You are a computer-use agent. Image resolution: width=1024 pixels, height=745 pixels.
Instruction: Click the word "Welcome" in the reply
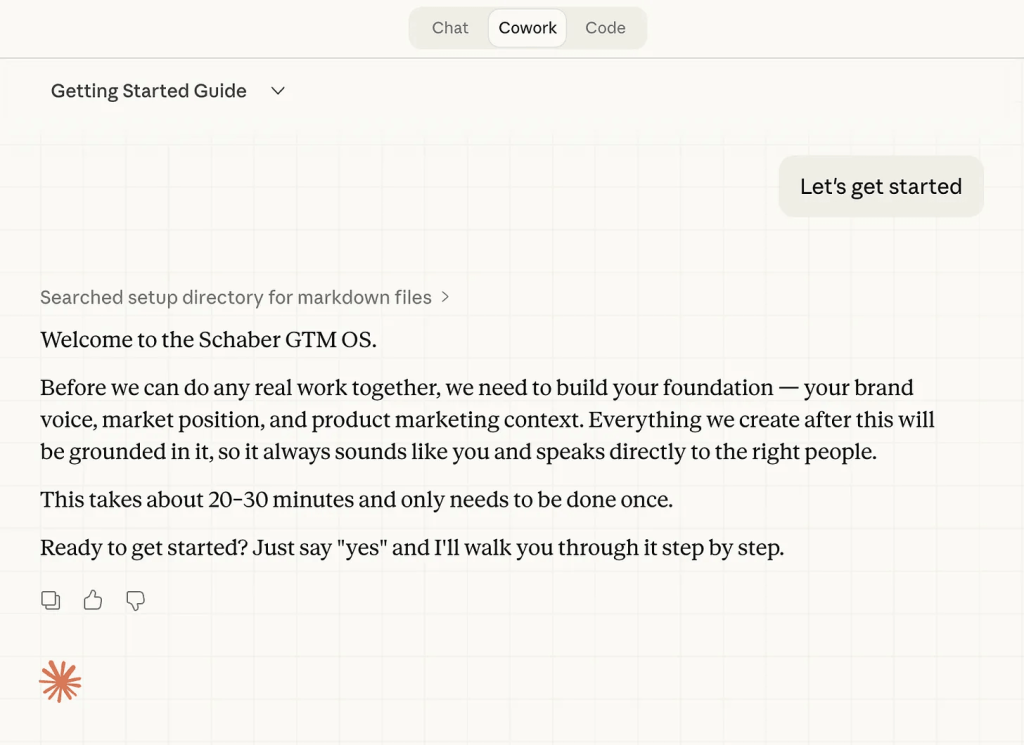(83, 340)
